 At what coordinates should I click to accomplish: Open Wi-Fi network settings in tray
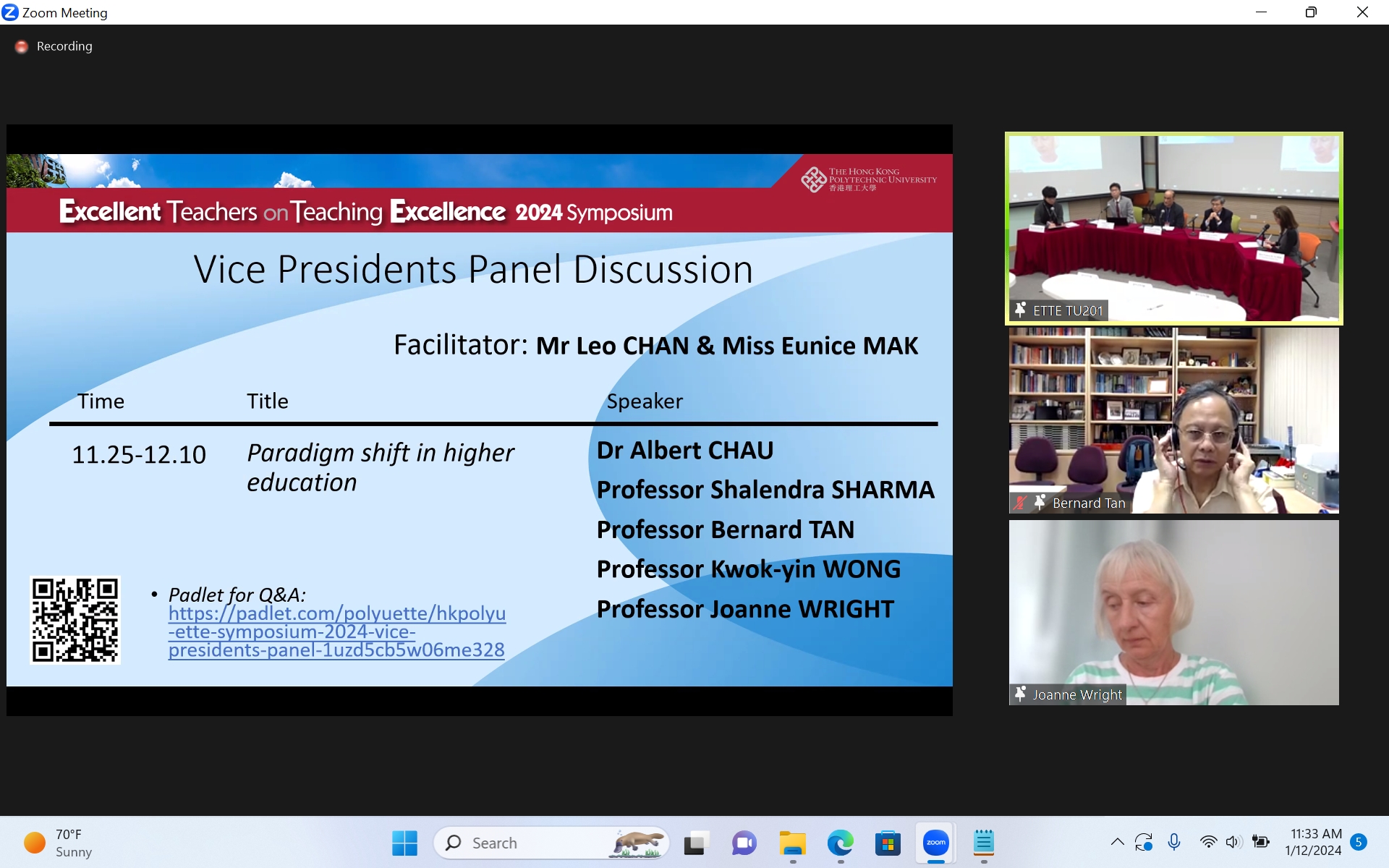point(1208,842)
